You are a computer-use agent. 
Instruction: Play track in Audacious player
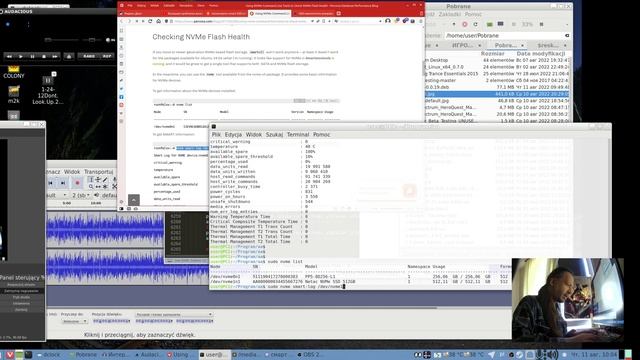click(x=20, y=56)
